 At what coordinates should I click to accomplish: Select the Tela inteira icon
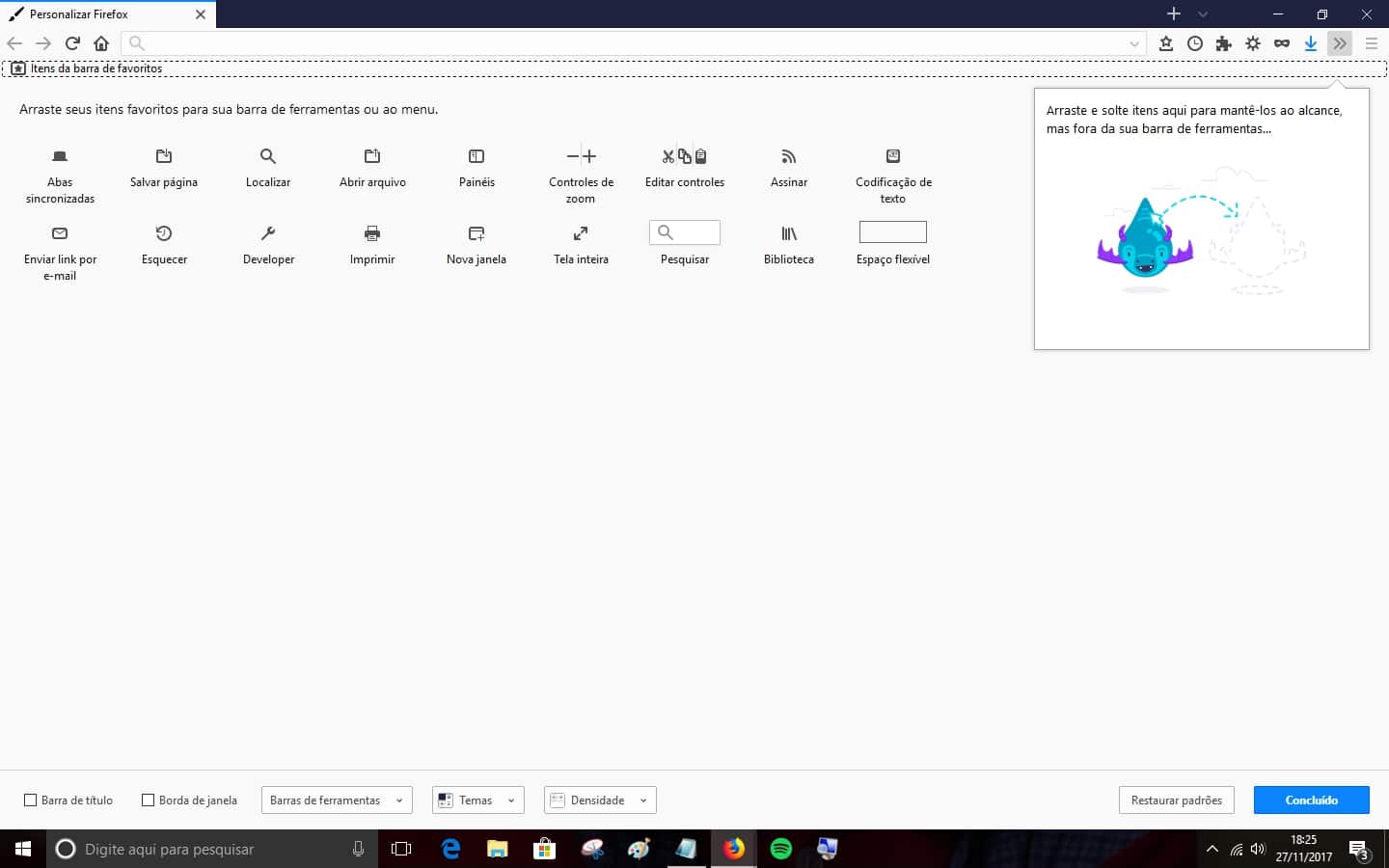pos(581,233)
